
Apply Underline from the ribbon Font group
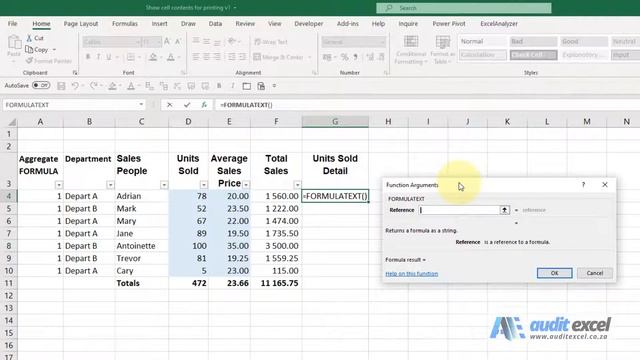click(109, 57)
